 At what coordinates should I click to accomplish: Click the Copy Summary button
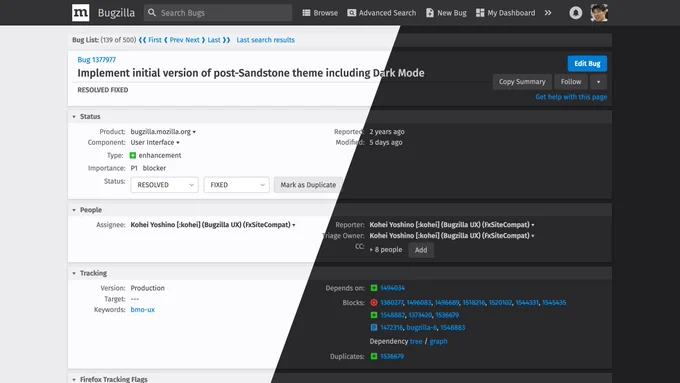(522, 82)
